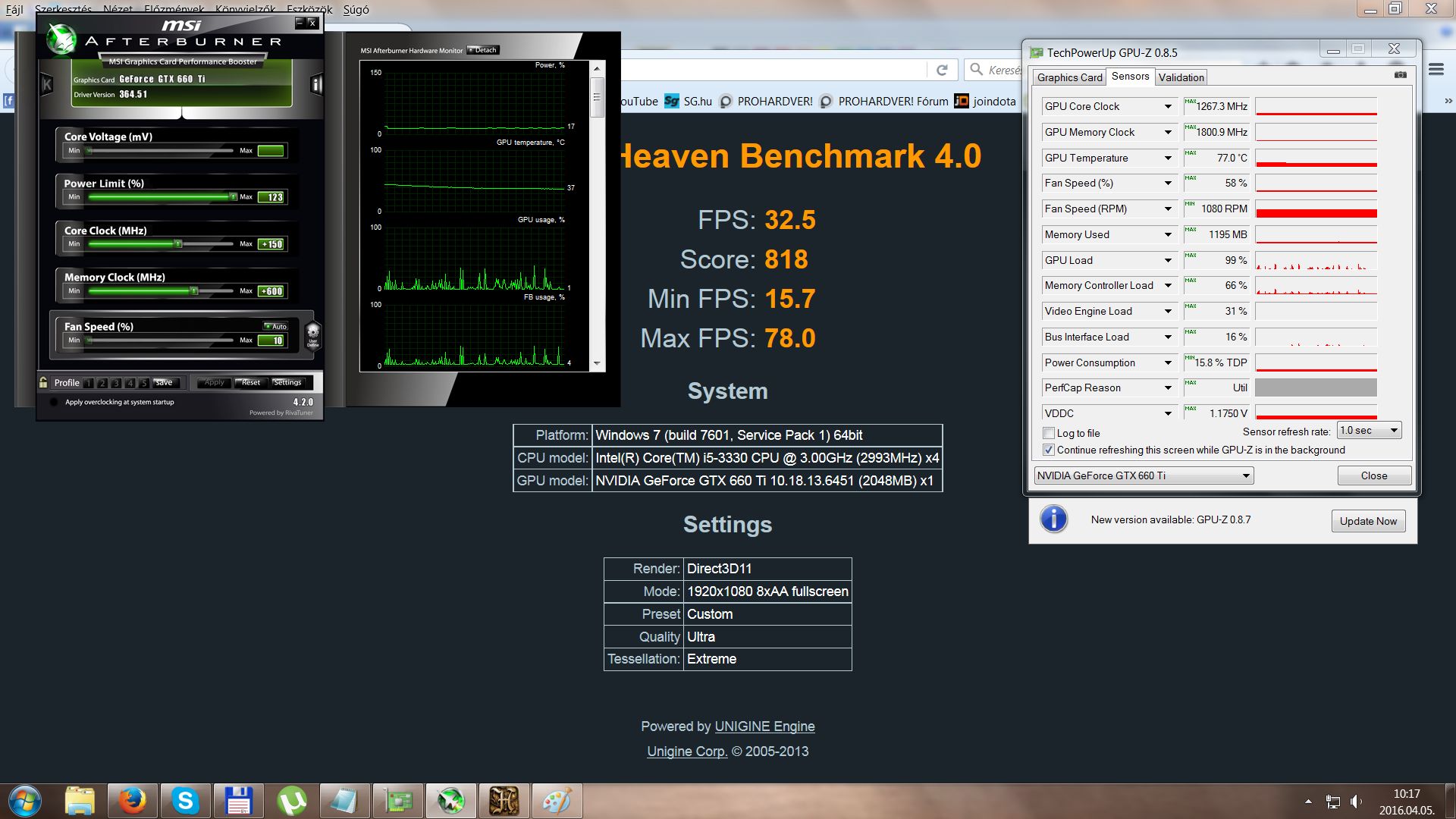This screenshot has width=1456, height=819.
Task: Open Skype from the taskbar
Action: pos(185,801)
